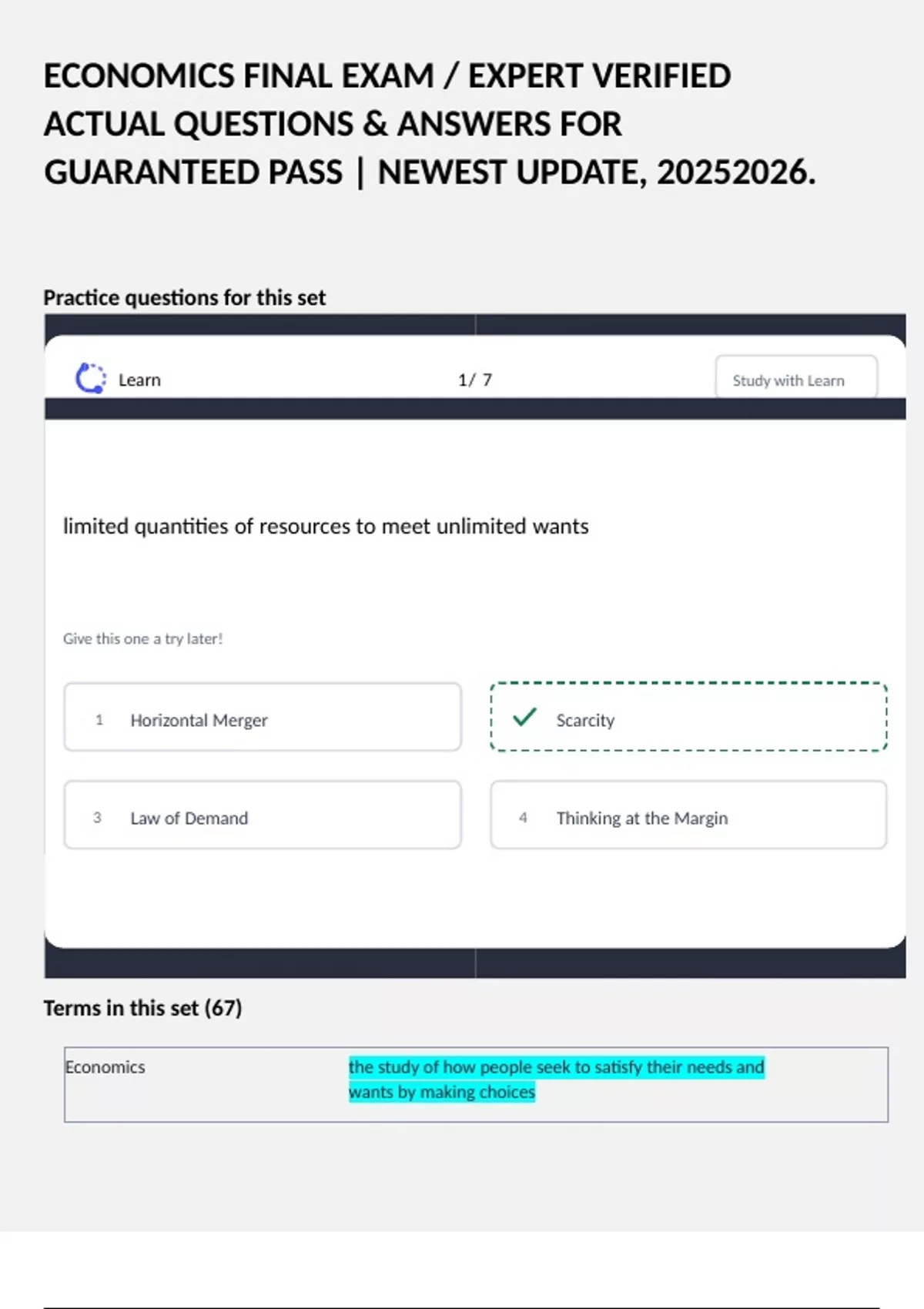Select Thinking at the Margin option
The width and height of the screenshot is (924, 1309).
[688, 815]
